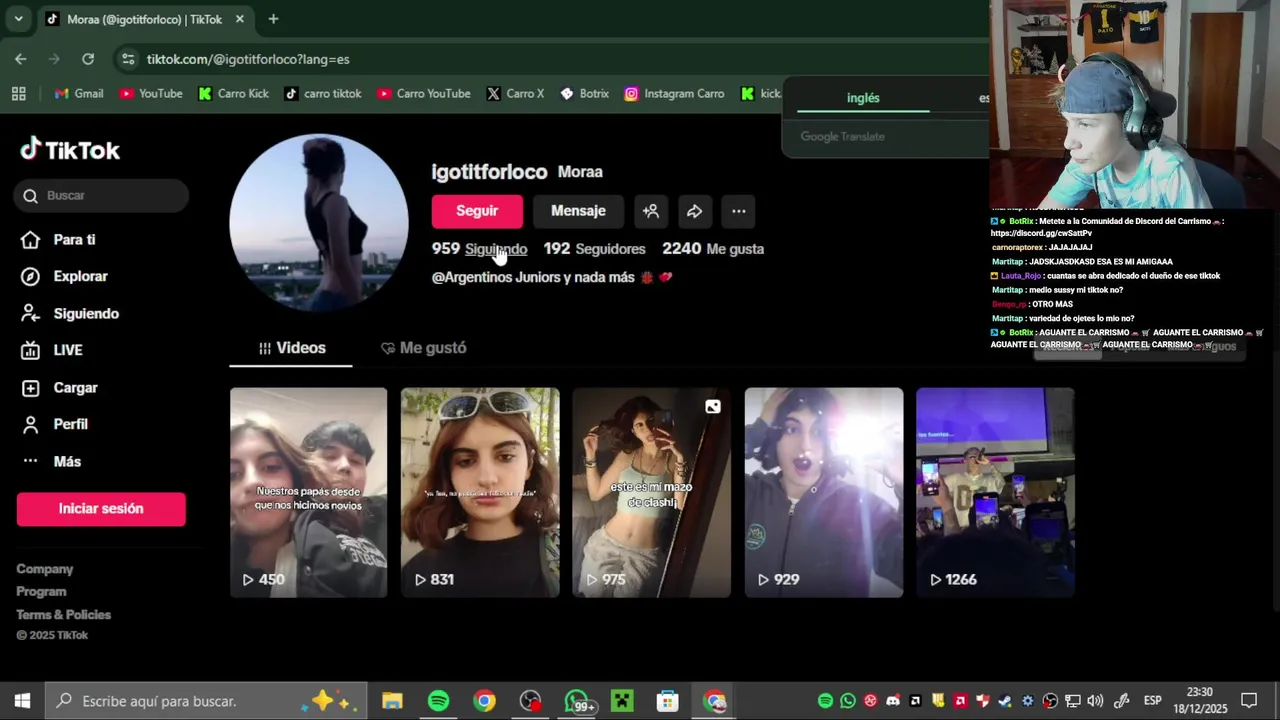This screenshot has height=720, width=1280.
Task: Open the notification center icon
Action: click(1248, 701)
